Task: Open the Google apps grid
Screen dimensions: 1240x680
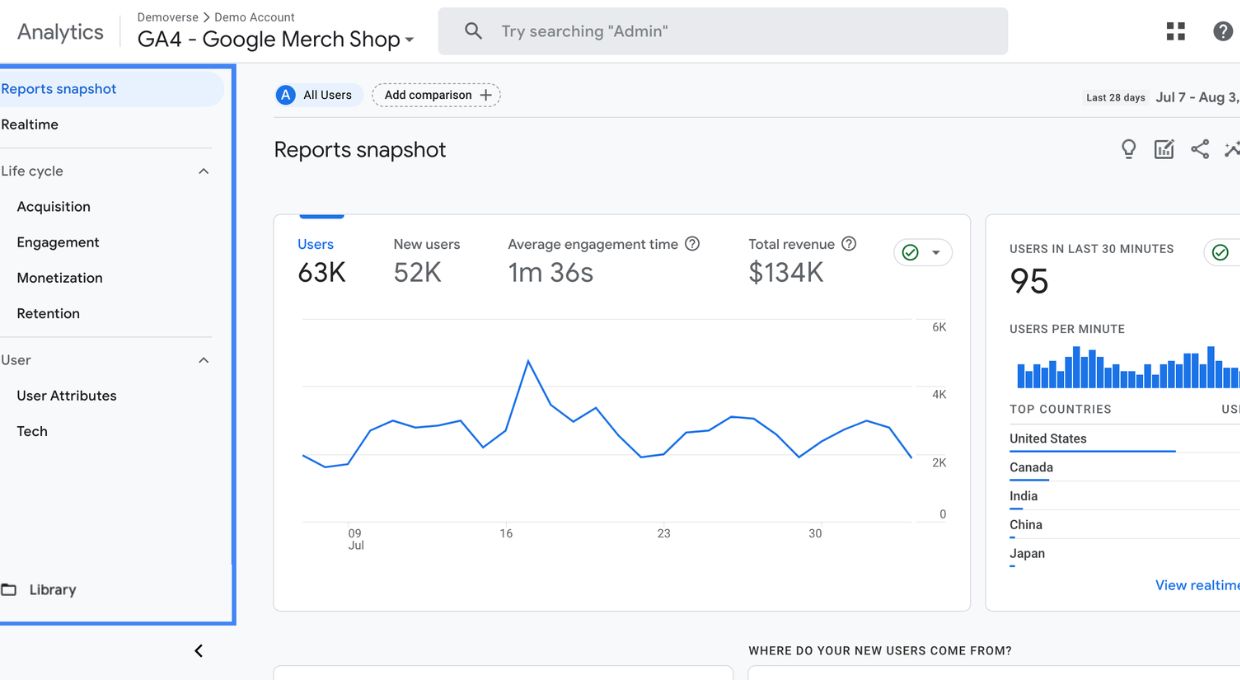Action: [1175, 30]
